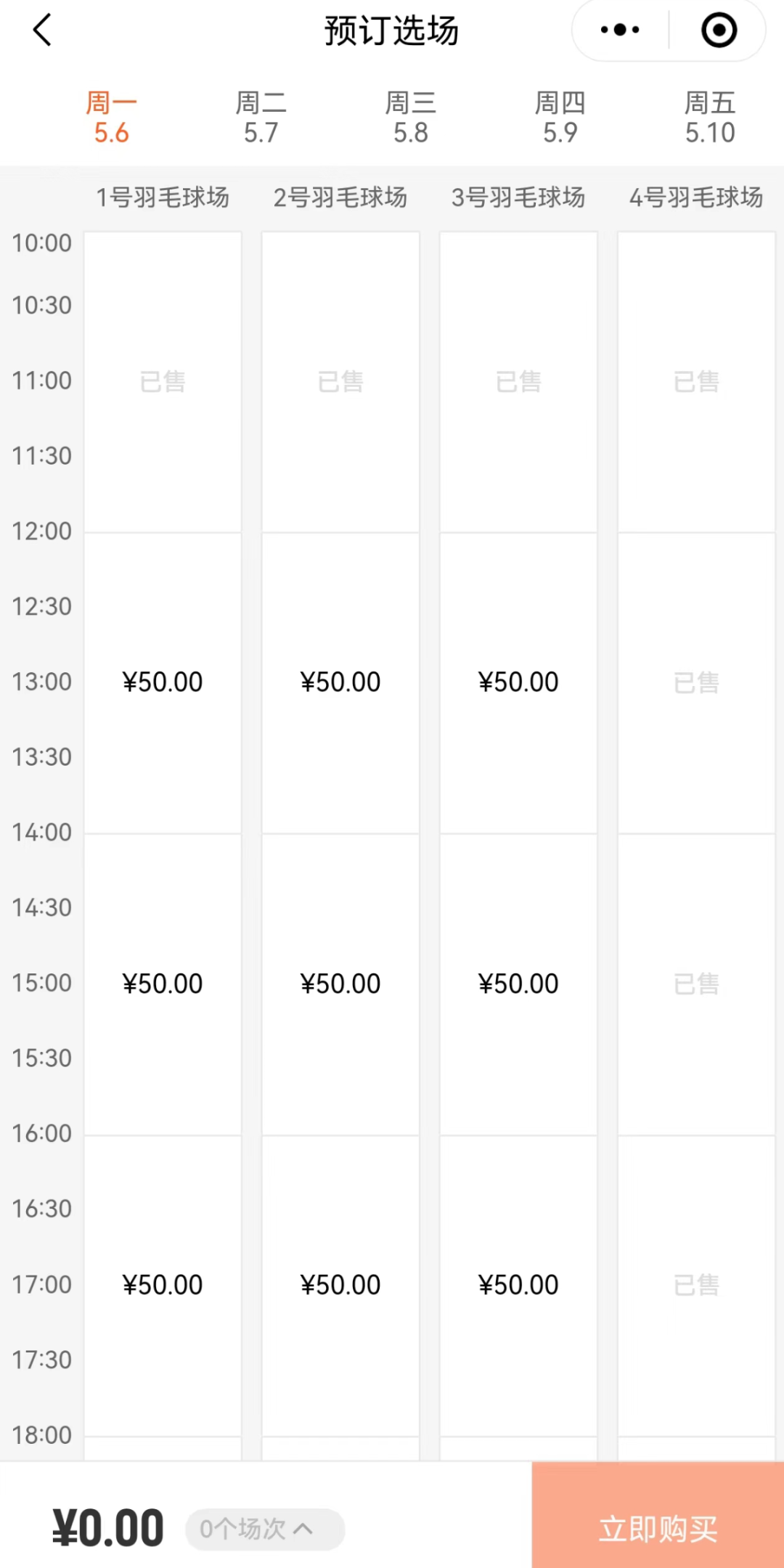This screenshot has height=1568, width=784.
Task: Pick the 16:00-18:00 slot for court 1
Action: [163, 1285]
